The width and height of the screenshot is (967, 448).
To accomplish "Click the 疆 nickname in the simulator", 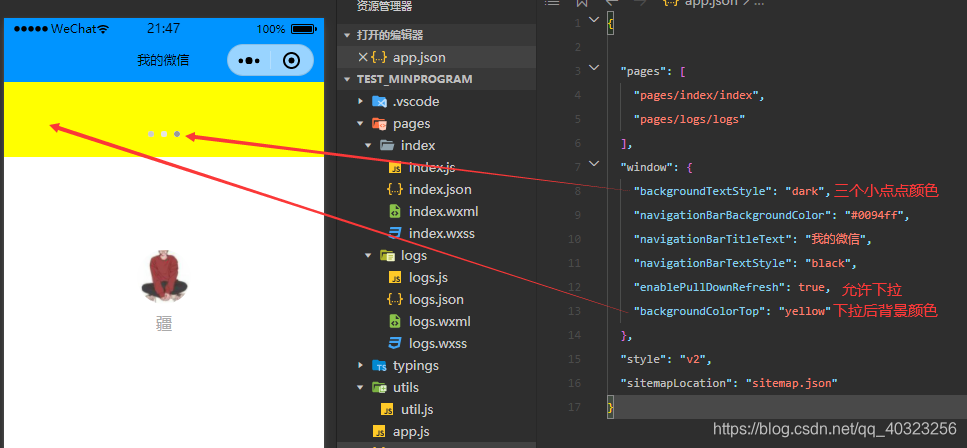I will (164, 323).
